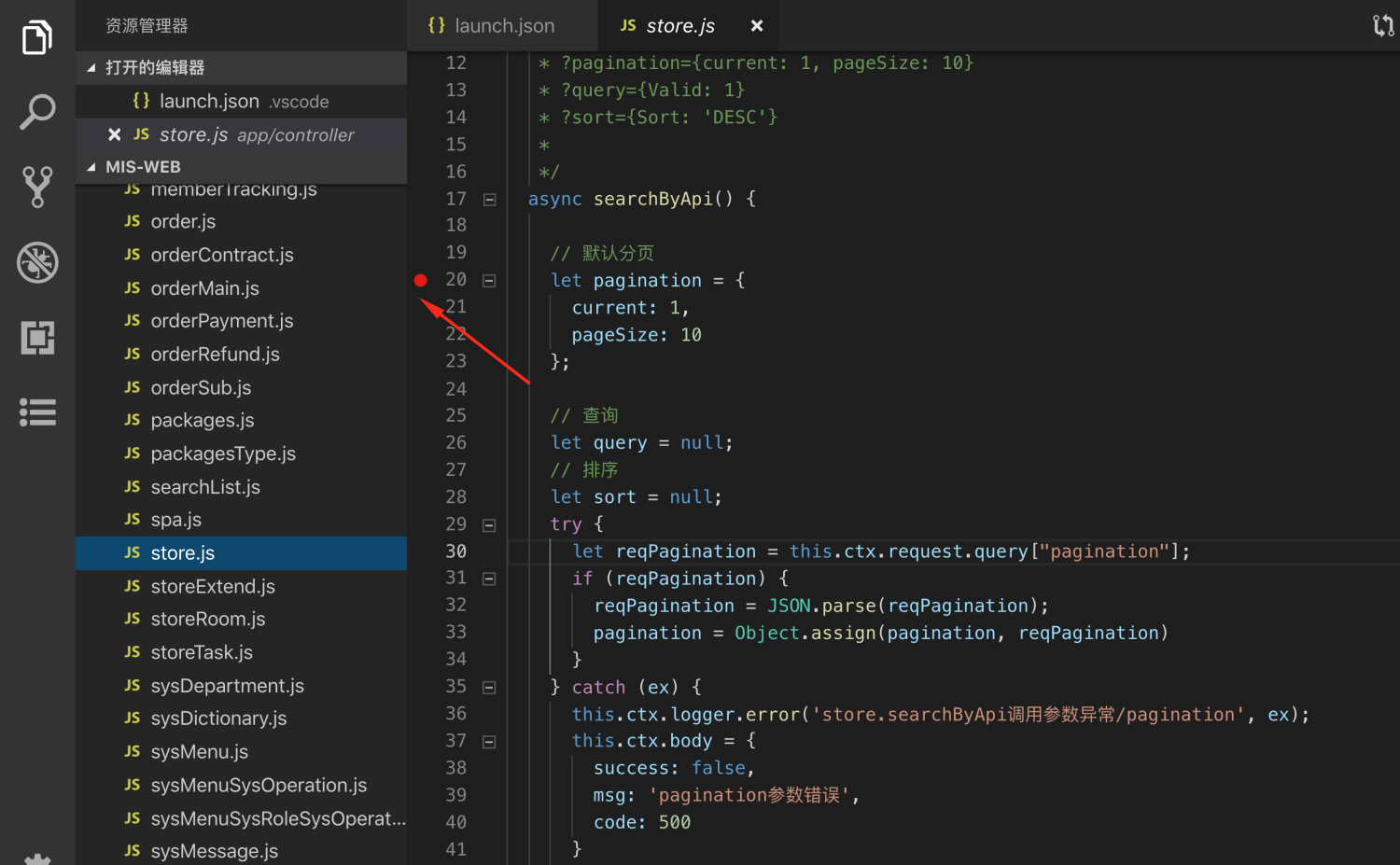This screenshot has width=1400, height=865.
Task: Click 'let query = null;' on line 26
Action: (x=642, y=443)
